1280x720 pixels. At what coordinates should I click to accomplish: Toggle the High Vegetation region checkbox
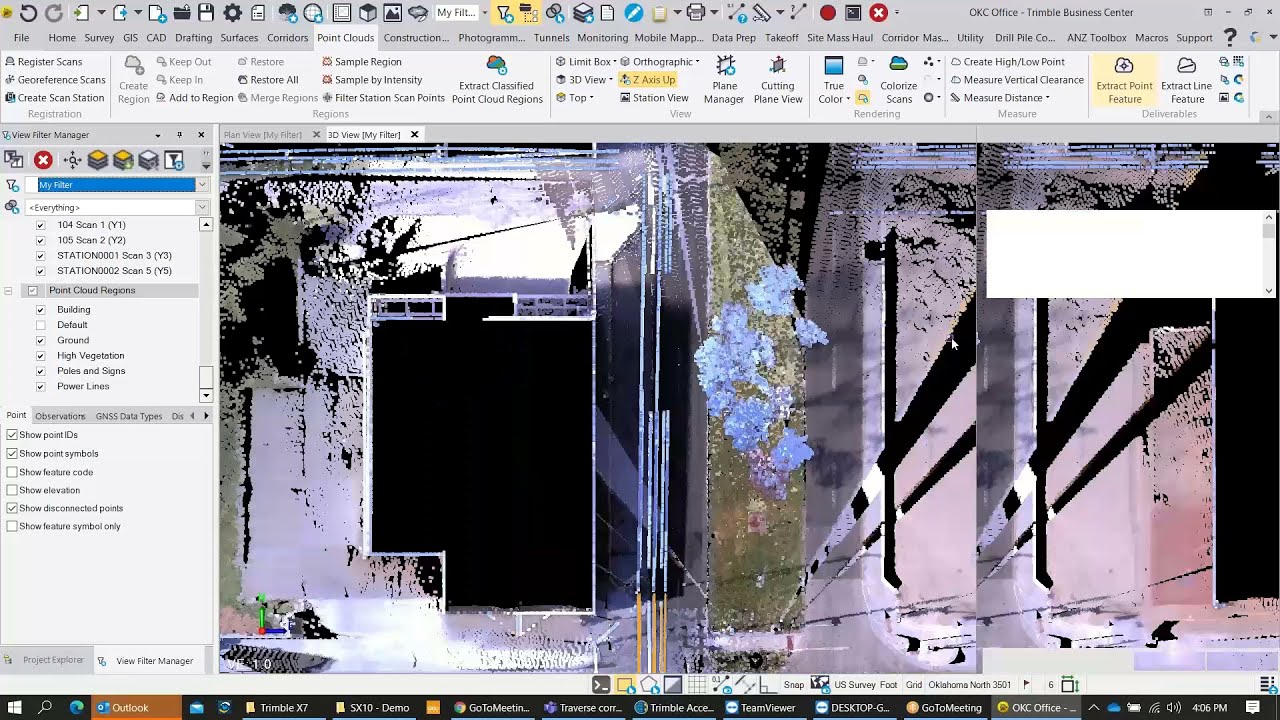tap(41, 356)
